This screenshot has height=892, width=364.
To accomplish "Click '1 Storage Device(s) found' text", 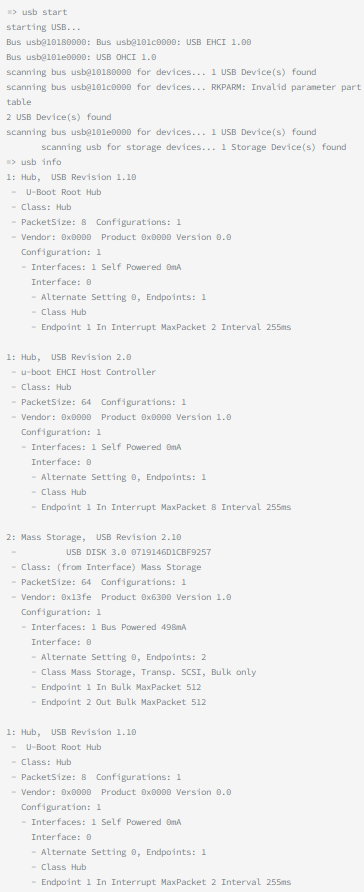I will click(284, 147).
